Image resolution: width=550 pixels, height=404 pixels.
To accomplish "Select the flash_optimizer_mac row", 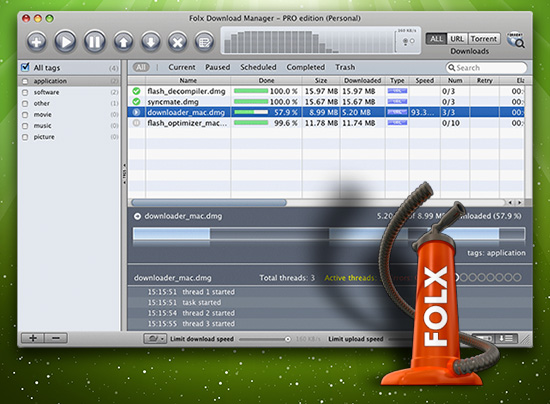I will point(326,123).
